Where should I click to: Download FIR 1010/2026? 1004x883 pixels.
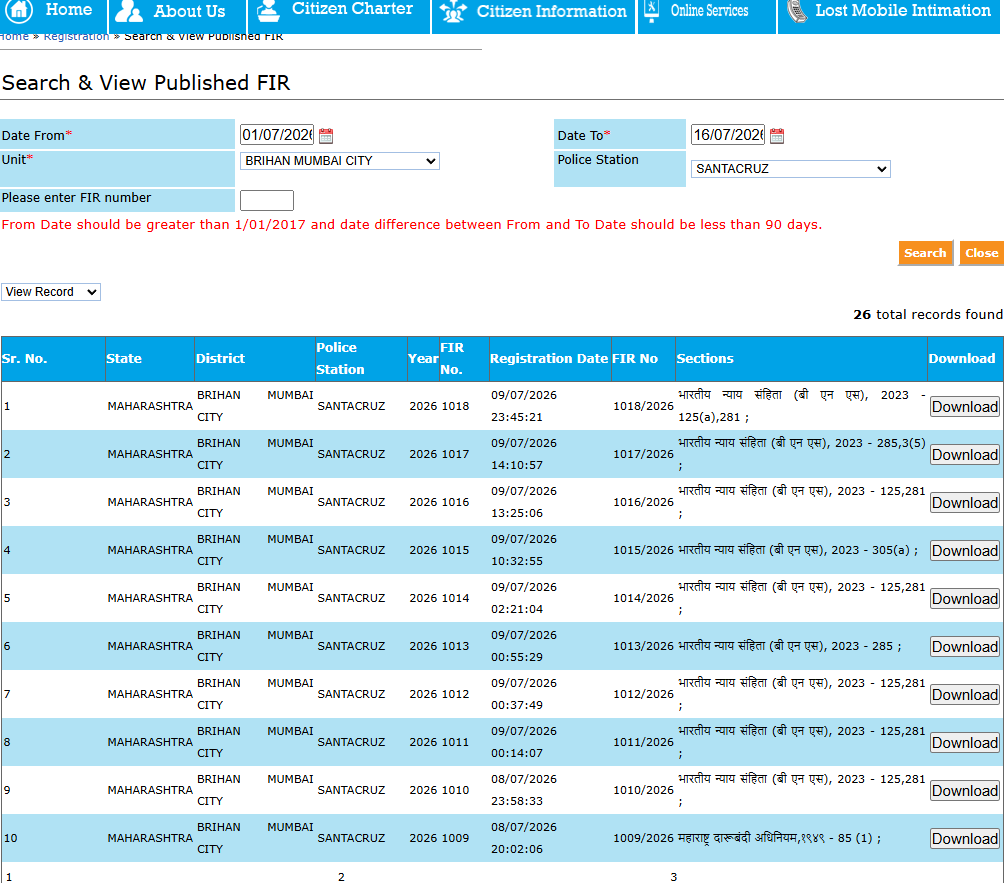pos(964,791)
